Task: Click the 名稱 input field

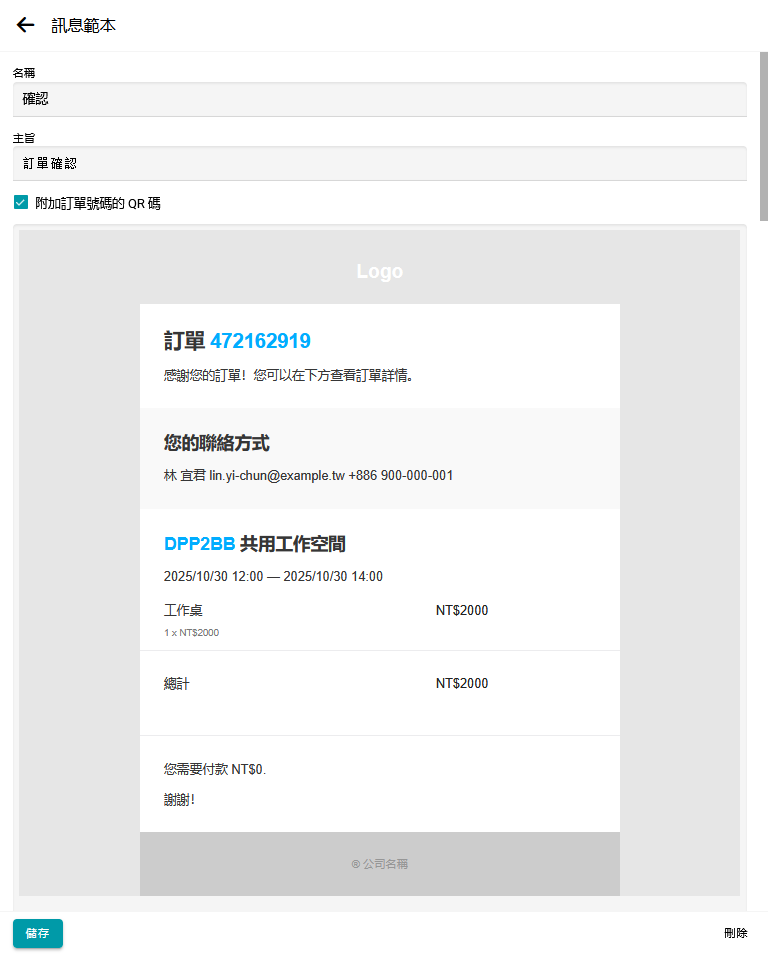Action: pyautogui.click(x=380, y=99)
